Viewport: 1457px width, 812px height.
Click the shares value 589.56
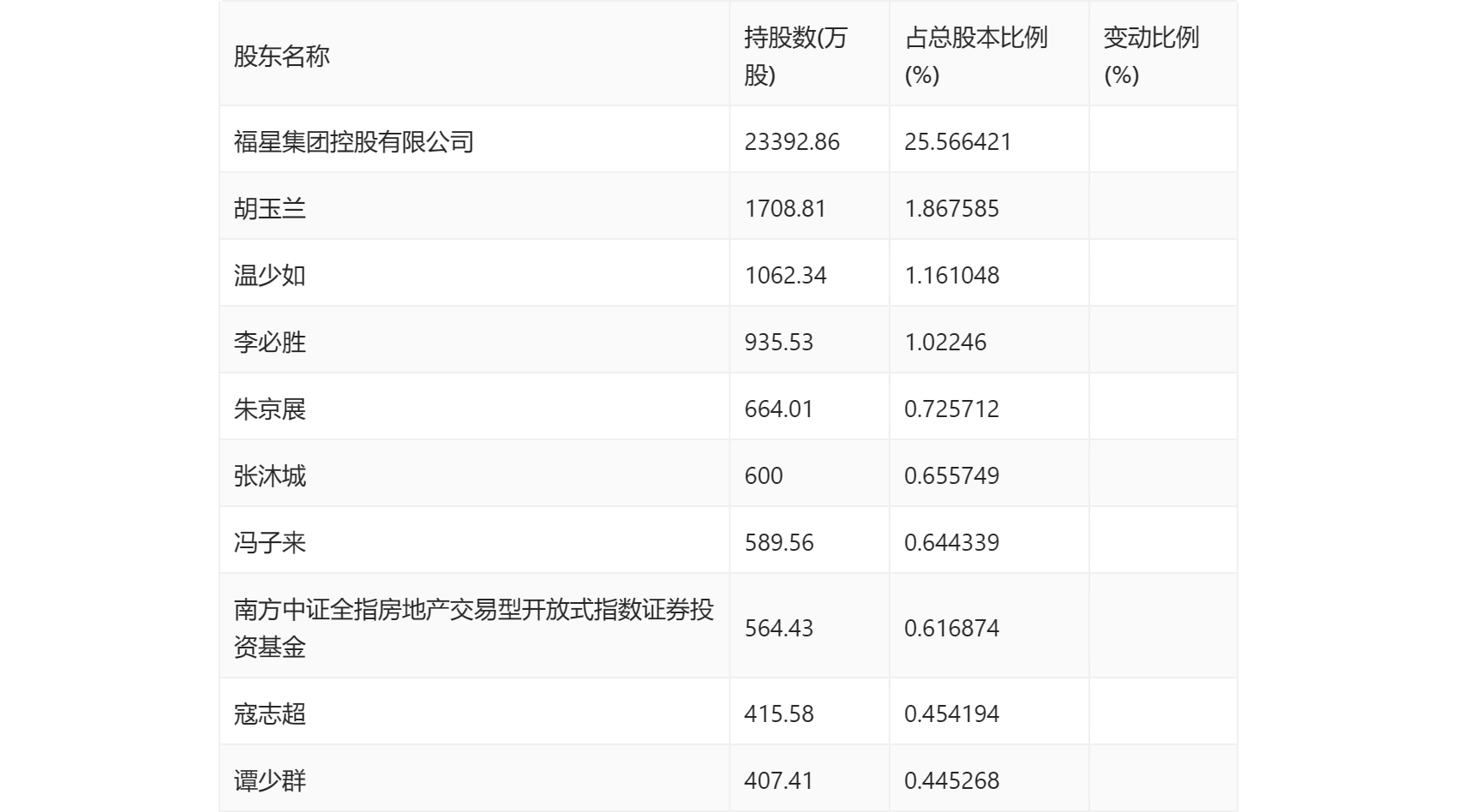[779, 543]
